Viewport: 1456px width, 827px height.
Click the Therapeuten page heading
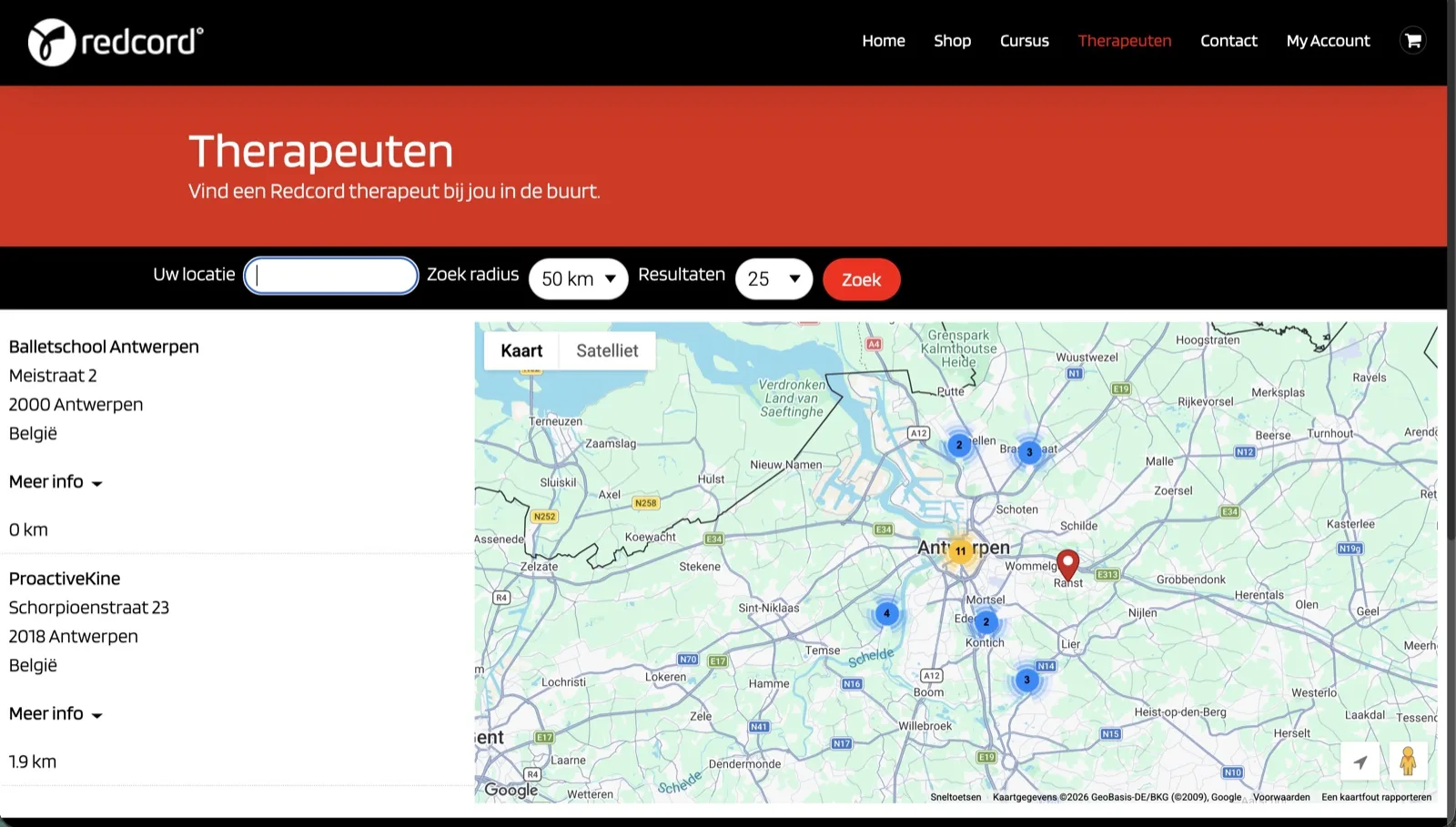tap(321, 151)
